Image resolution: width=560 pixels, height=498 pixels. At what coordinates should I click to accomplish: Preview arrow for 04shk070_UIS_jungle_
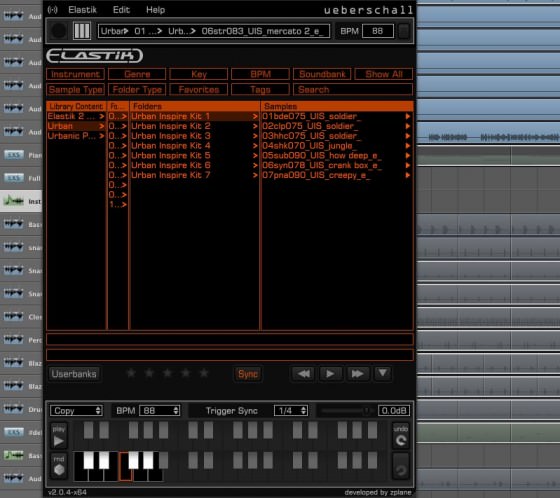408,146
